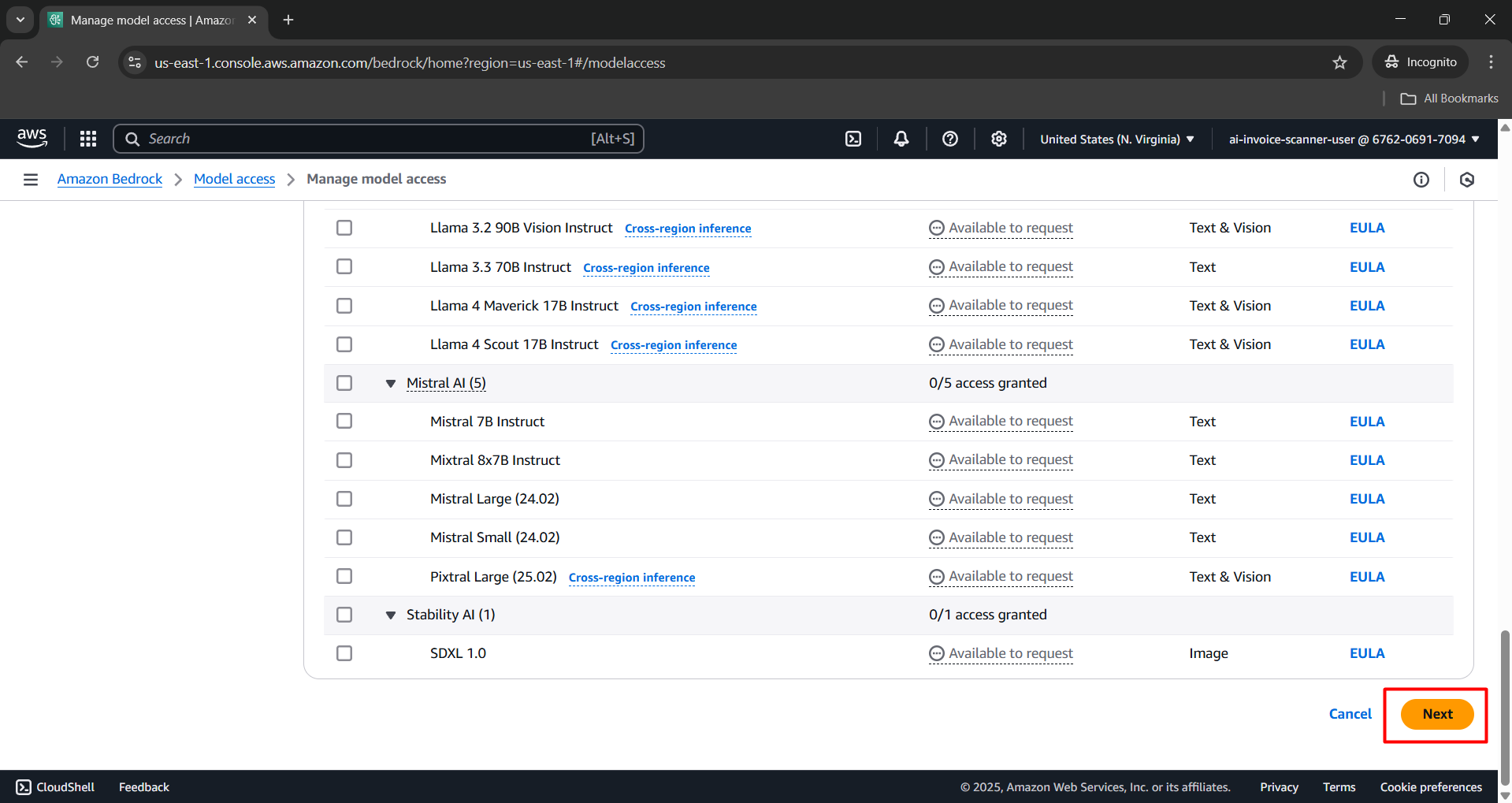Bookmark this page with the star icon
This screenshot has height=803, width=1512.
[1339, 63]
